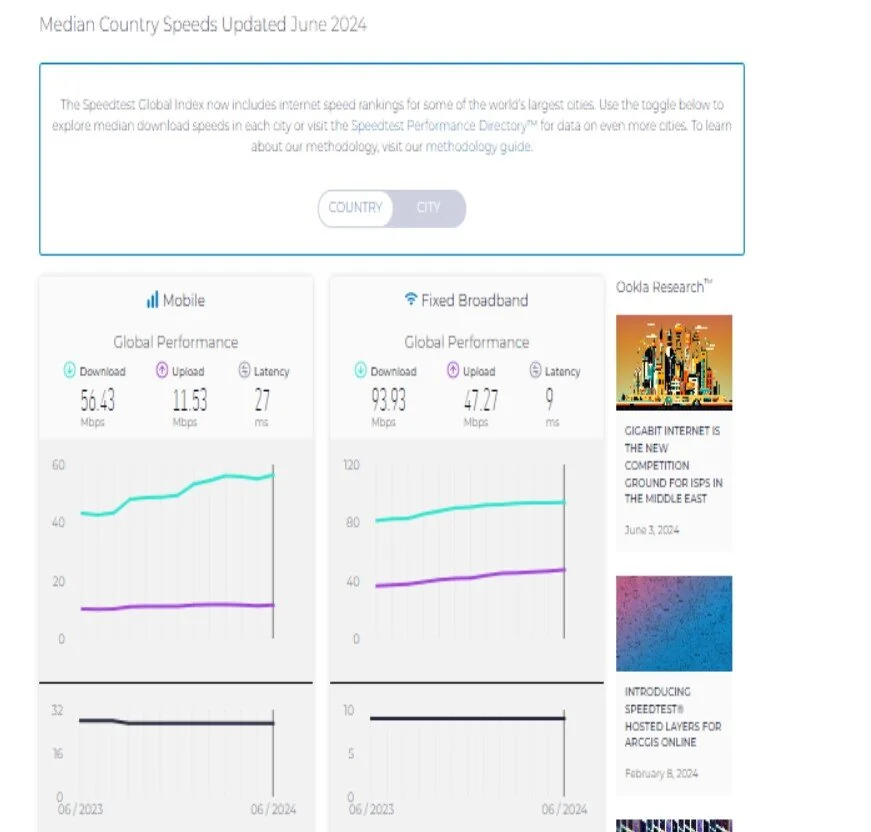Click the colorful city skyline article thumbnail
871x832 pixels.
tap(673, 362)
